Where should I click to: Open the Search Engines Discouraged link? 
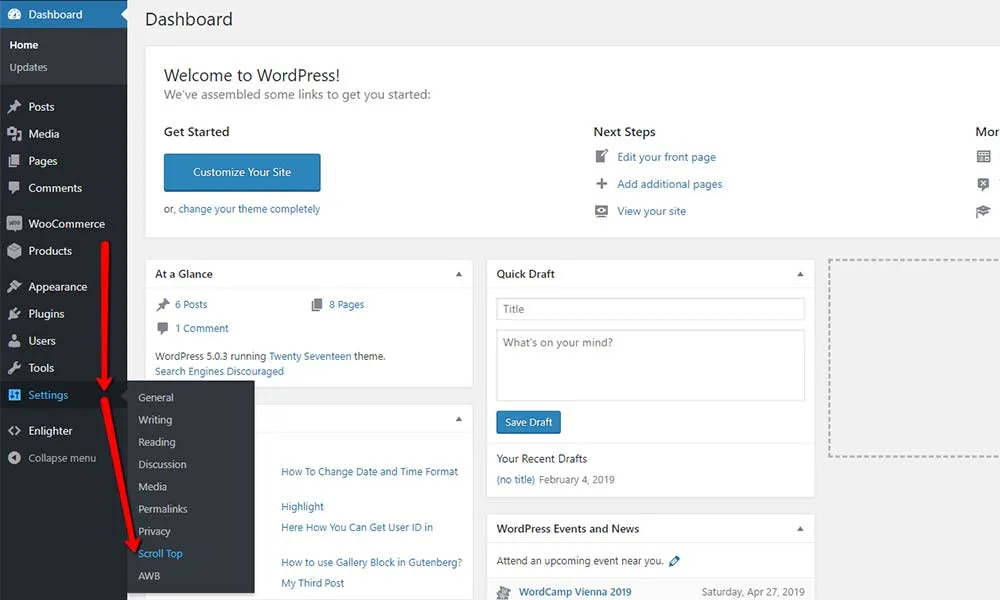pyautogui.click(x=219, y=371)
